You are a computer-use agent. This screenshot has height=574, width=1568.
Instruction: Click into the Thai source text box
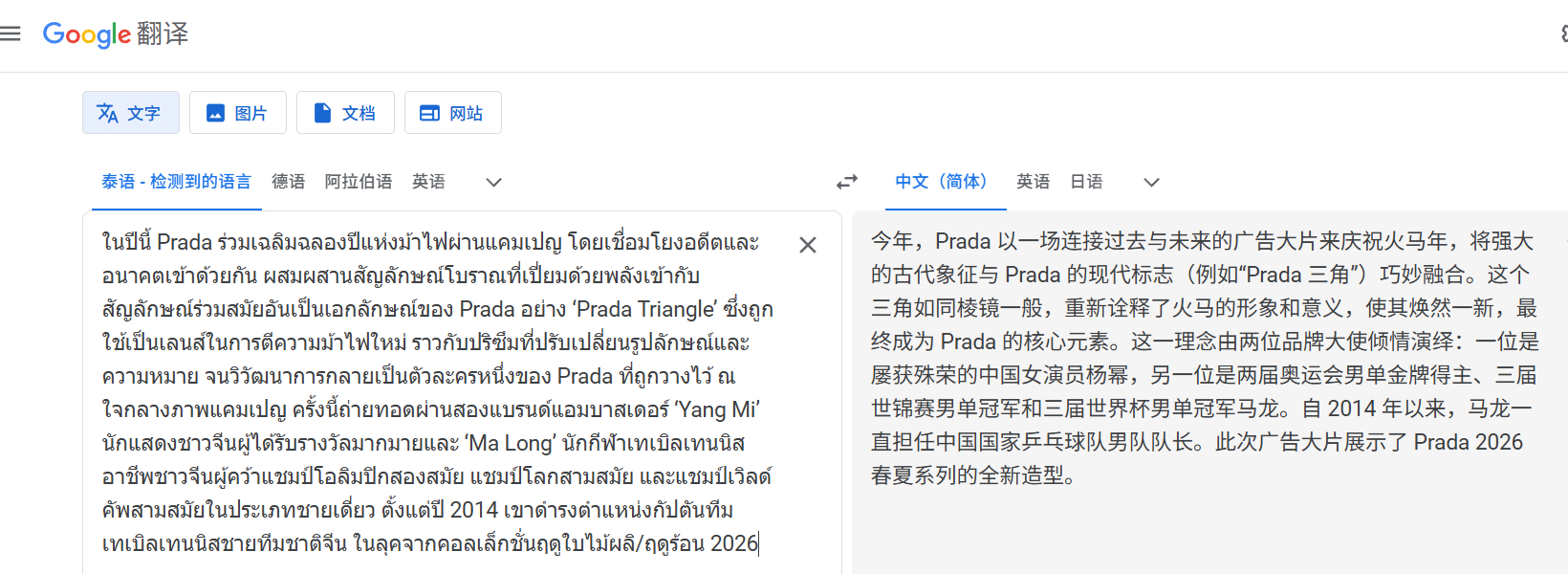tap(438, 392)
